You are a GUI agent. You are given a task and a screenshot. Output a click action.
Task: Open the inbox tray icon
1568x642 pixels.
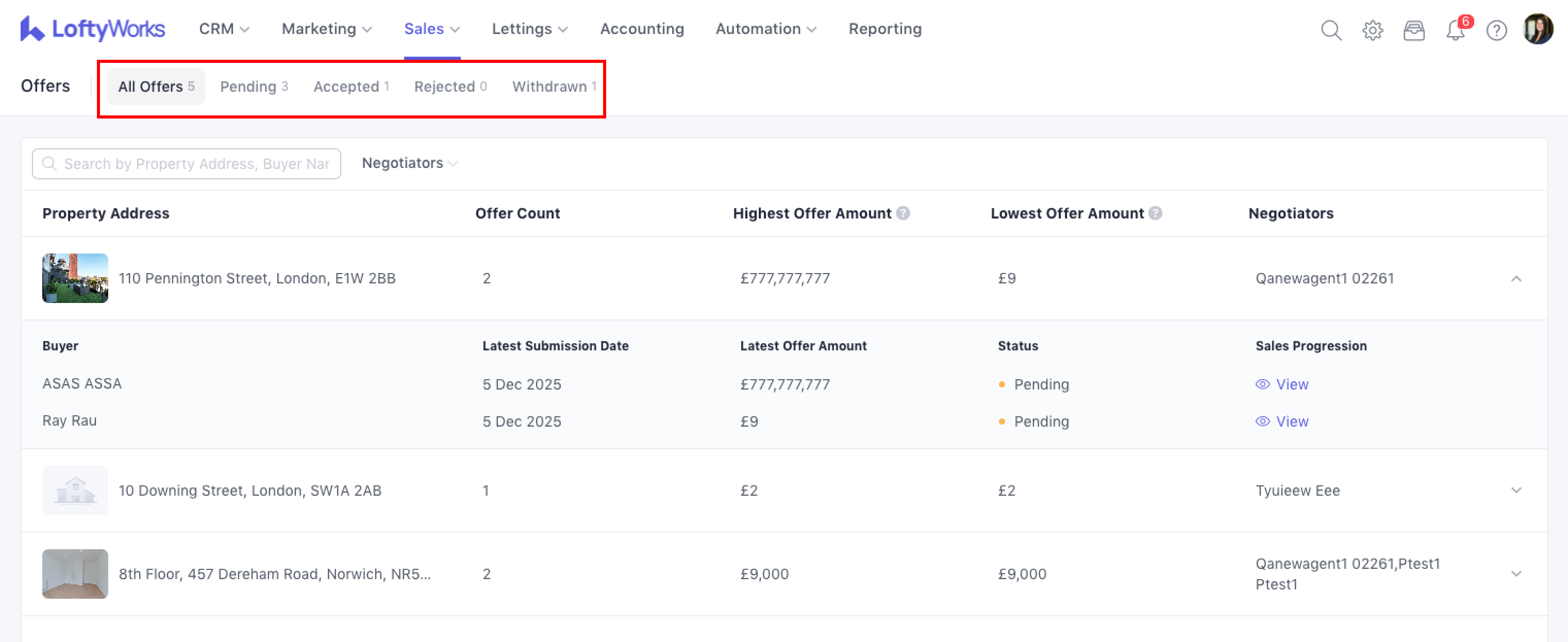1413,30
